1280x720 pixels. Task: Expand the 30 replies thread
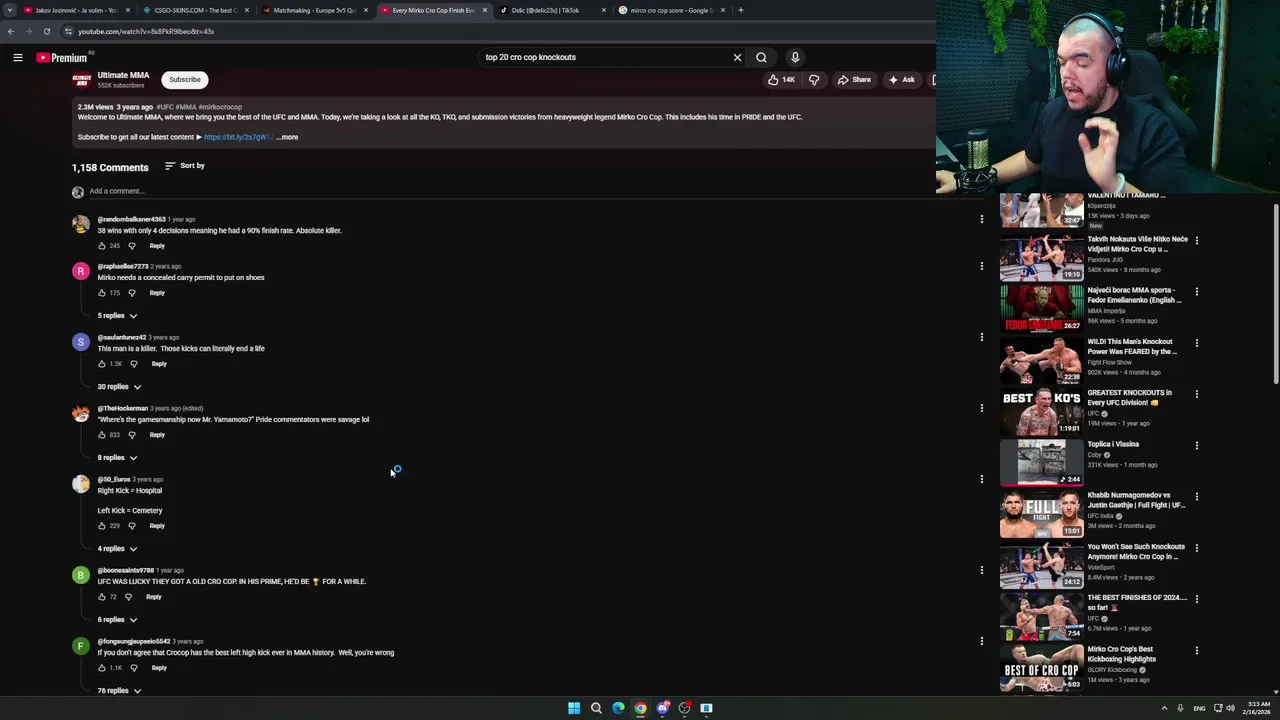[119, 387]
